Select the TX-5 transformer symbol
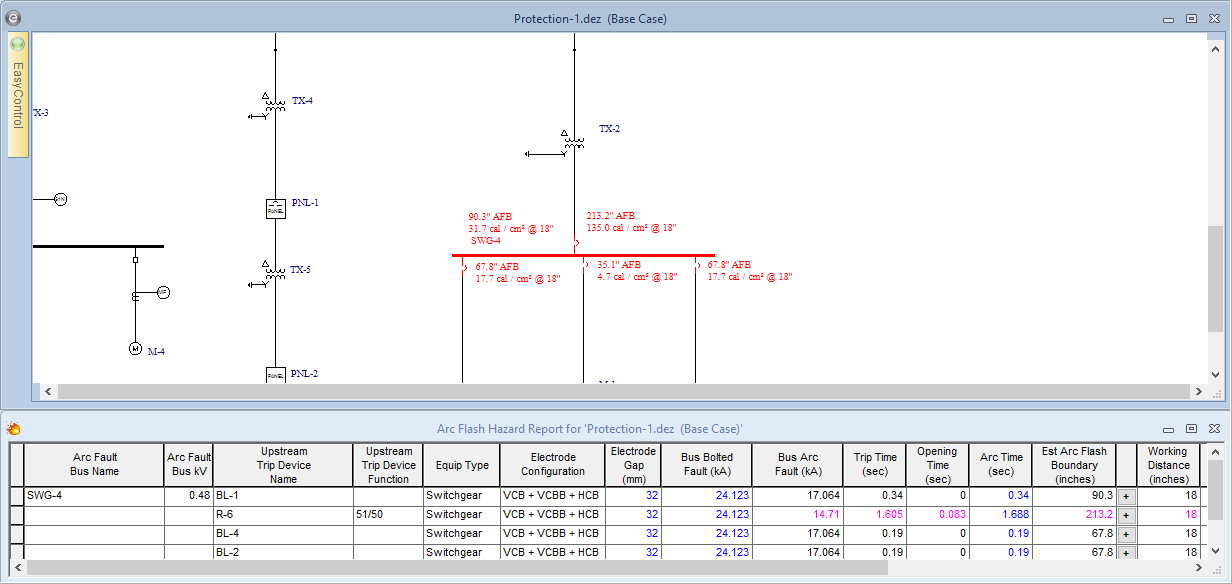The height and width of the screenshot is (584, 1232). tap(275, 273)
